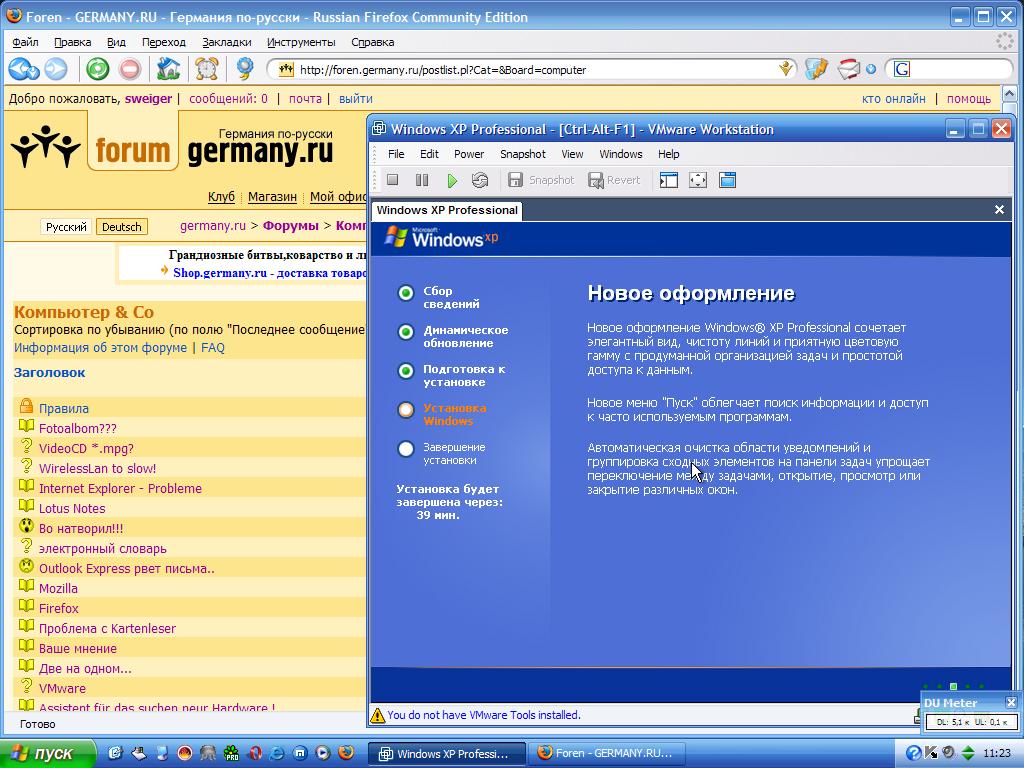Click the кто онлайн link

click(893, 99)
